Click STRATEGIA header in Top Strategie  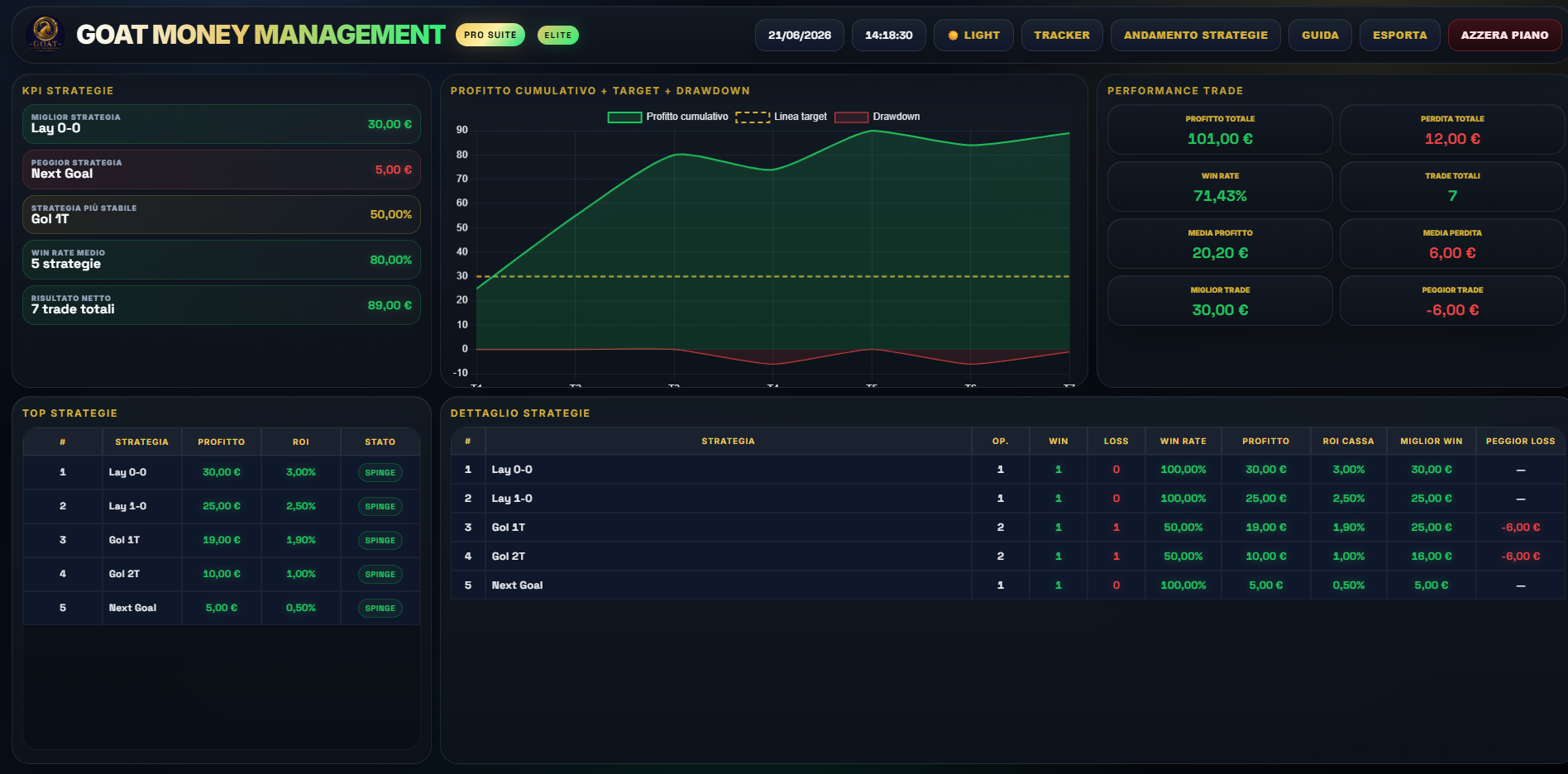tap(142, 442)
